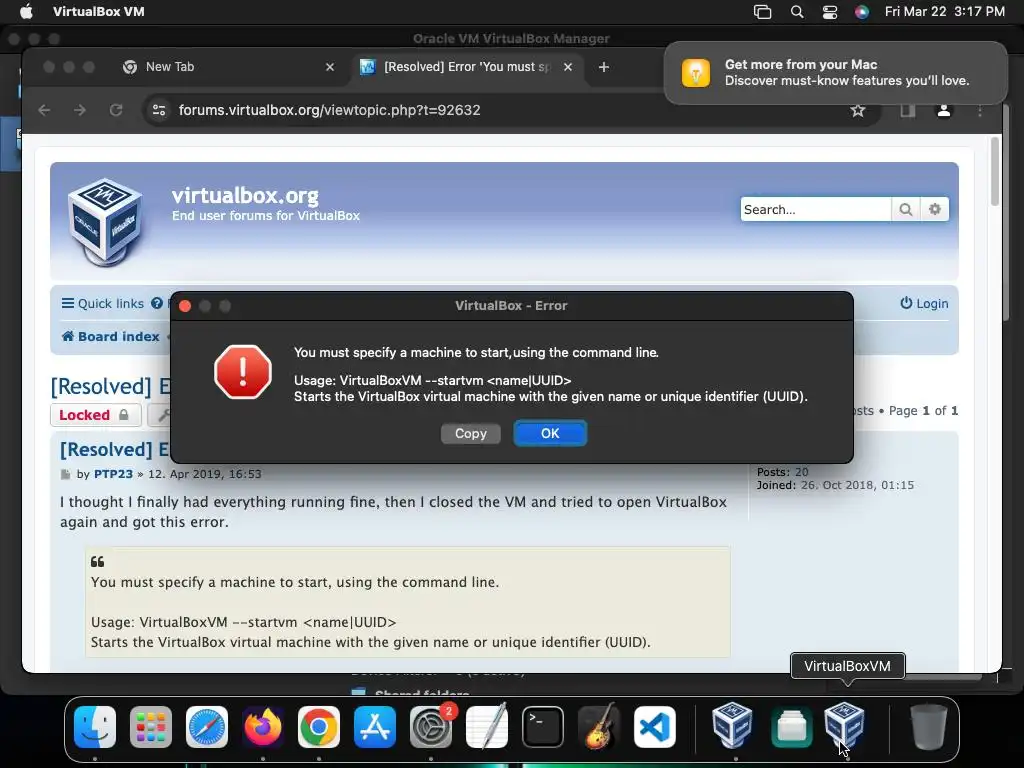Open the App Store from the dock
The height and width of the screenshot is (768, 1024).
click(375, 727)
